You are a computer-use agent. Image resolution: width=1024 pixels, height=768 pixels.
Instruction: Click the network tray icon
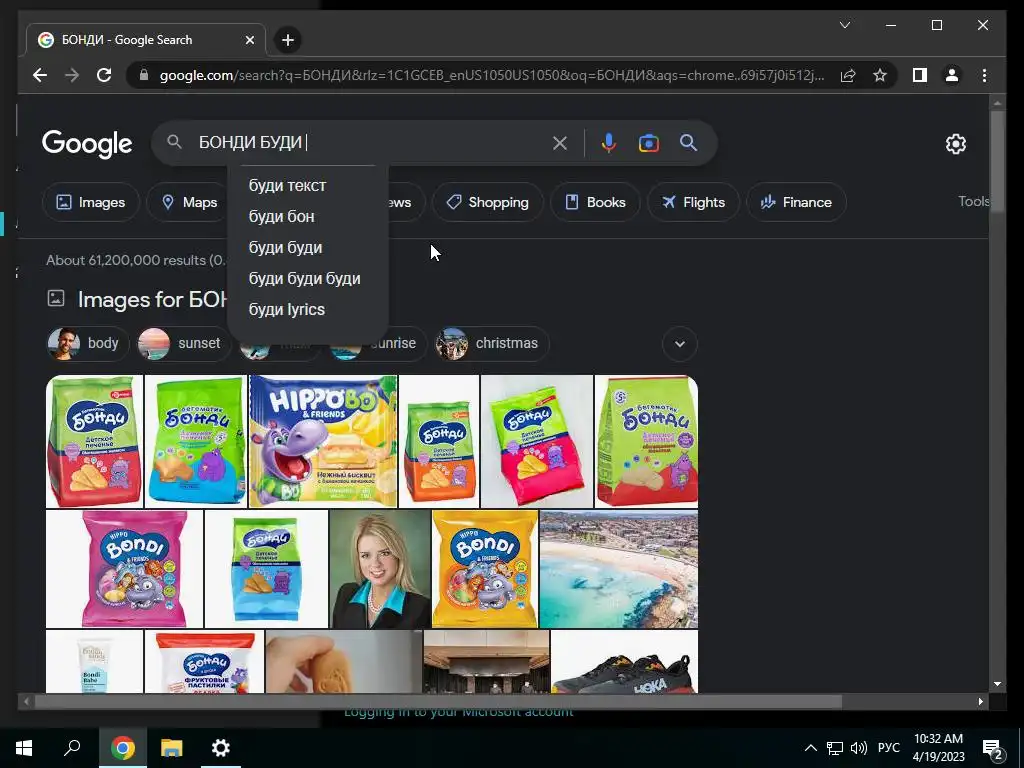click(835, 748)
